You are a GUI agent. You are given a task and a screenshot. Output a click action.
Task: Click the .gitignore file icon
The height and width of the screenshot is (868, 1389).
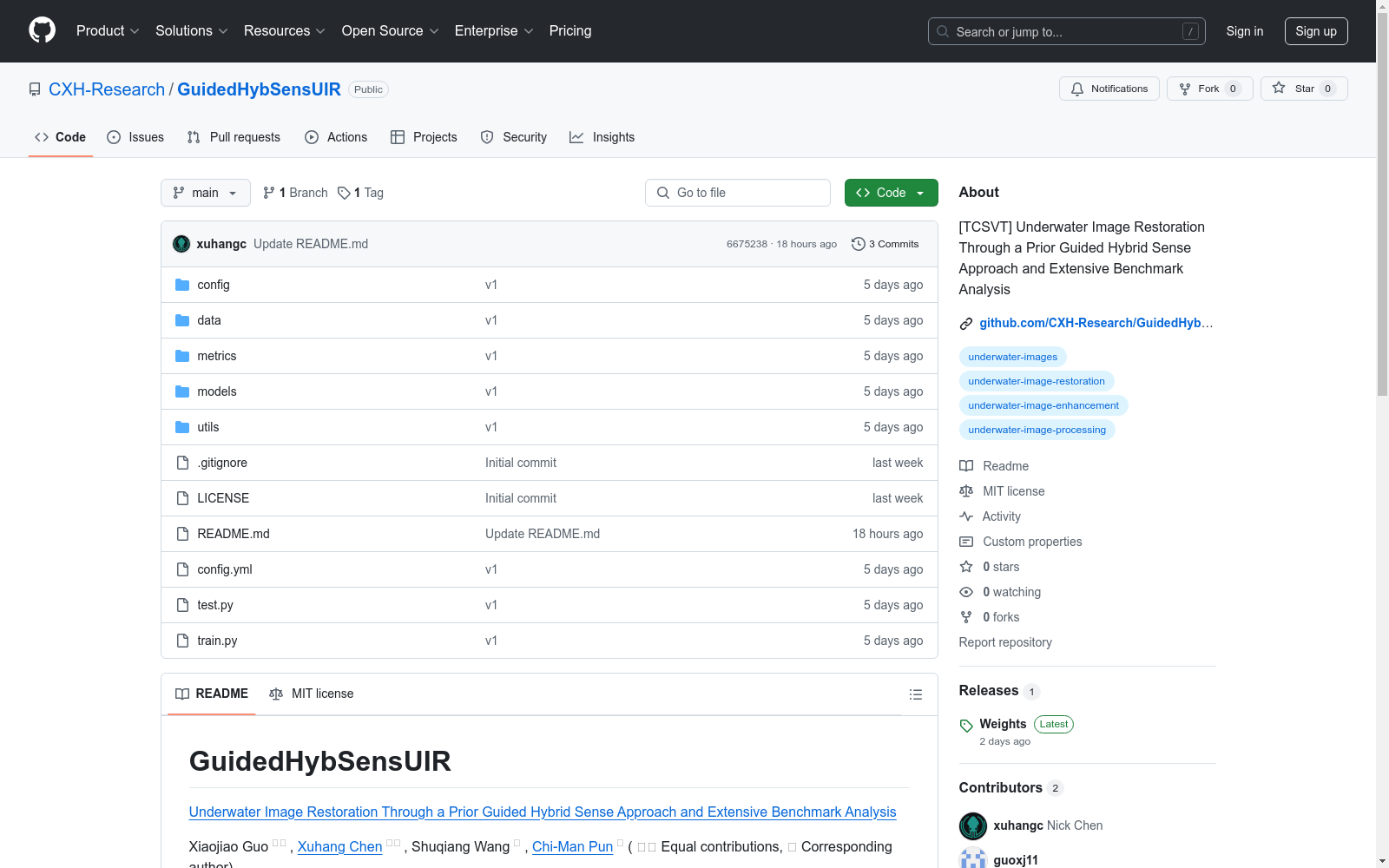(182, 463)
